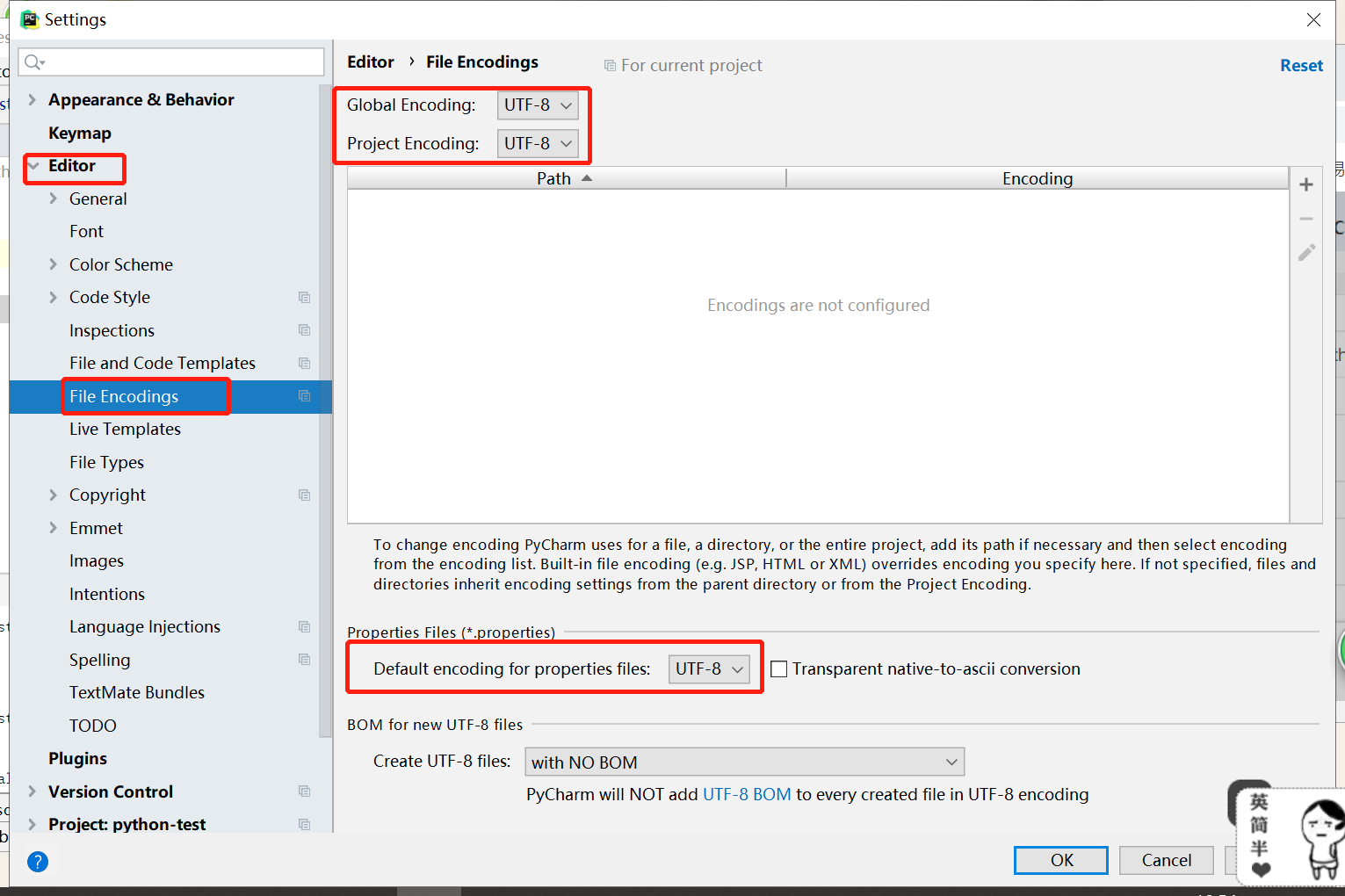This screenshot has width=1345, height=896.
Task: Click Editor in the breadcrumb
Action: point(371,62)
